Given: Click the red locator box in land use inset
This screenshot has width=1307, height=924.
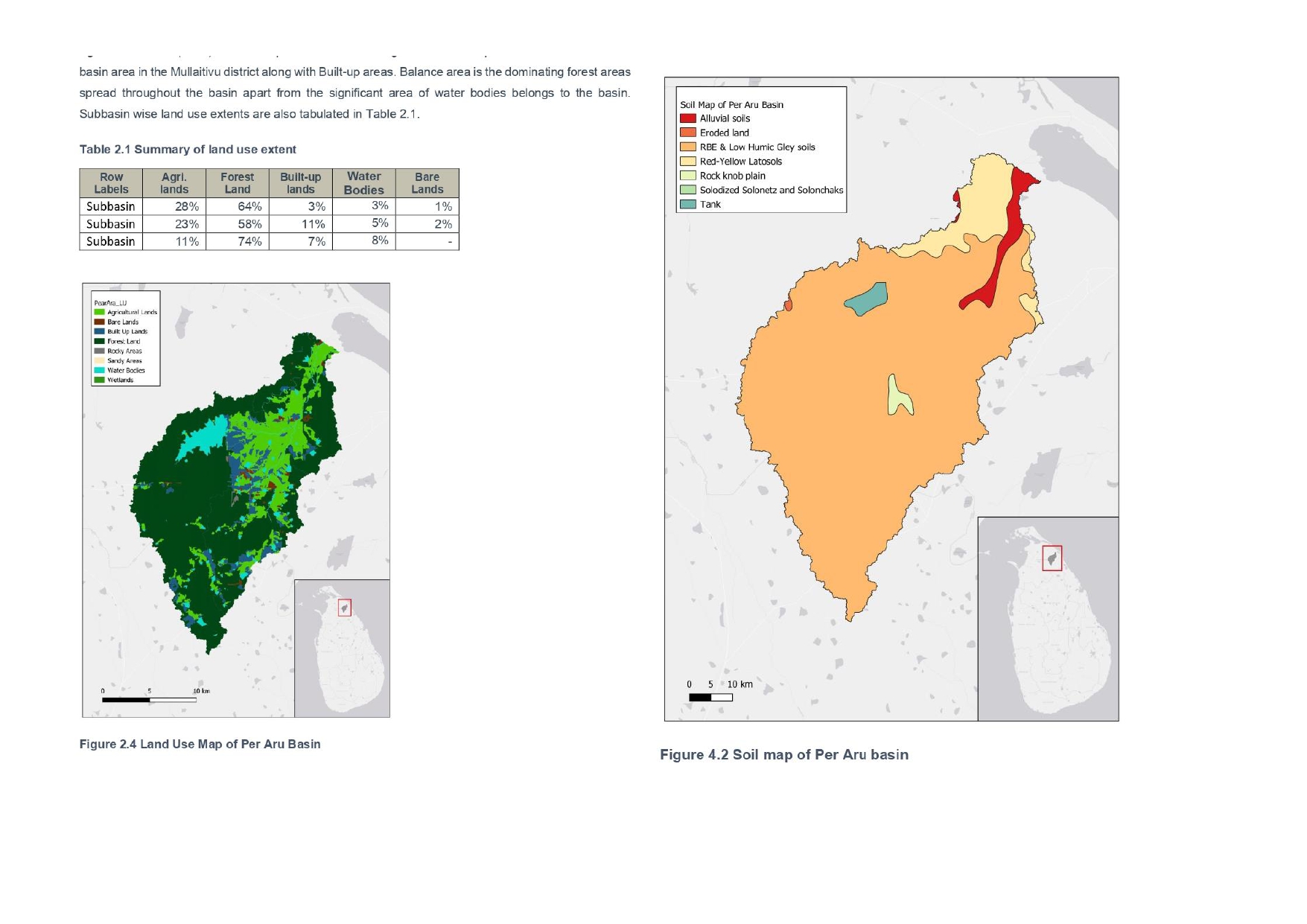Looking at the screenshot, I should pyautogui.click(x=344, y=608).
